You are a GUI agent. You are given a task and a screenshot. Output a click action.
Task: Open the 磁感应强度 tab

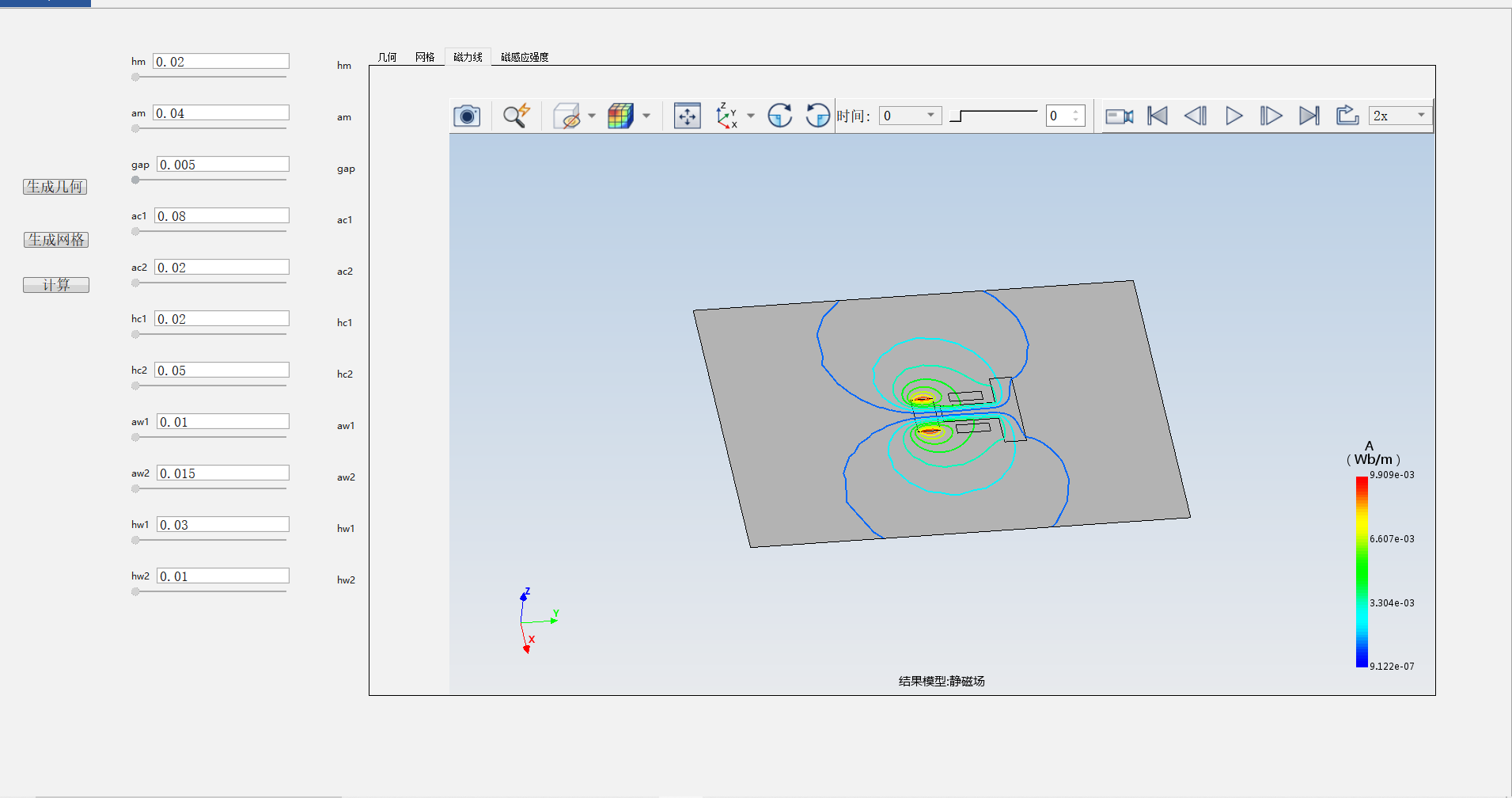tap(525, 57)
